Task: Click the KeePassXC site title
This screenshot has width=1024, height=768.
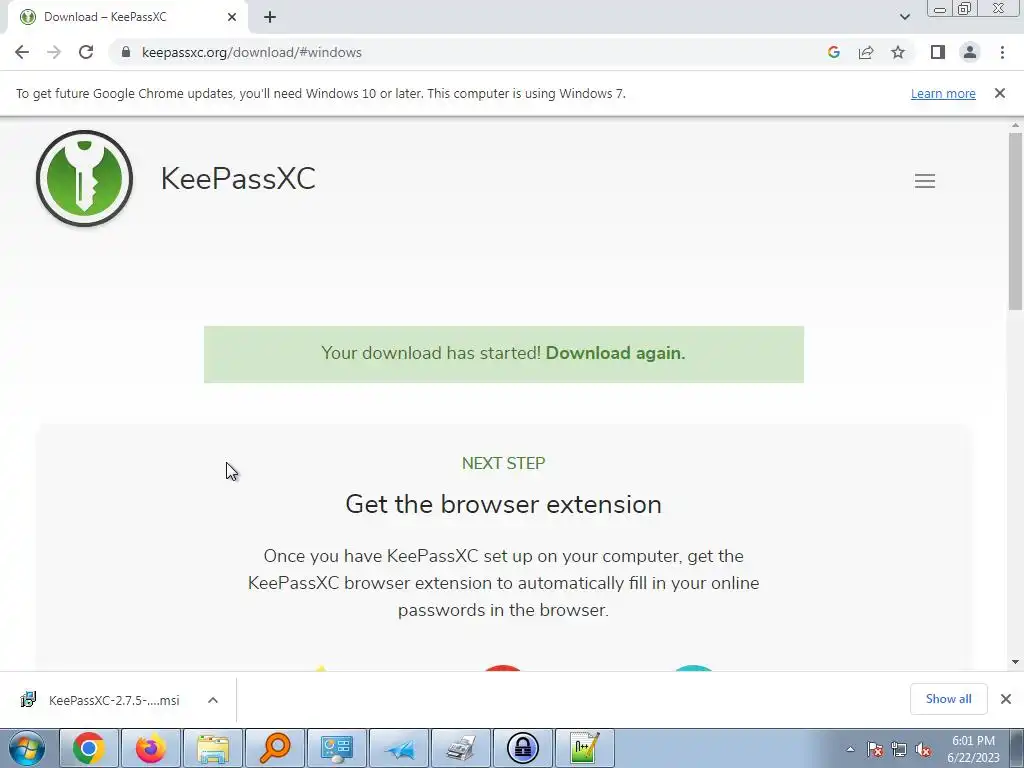Action: 238,178
